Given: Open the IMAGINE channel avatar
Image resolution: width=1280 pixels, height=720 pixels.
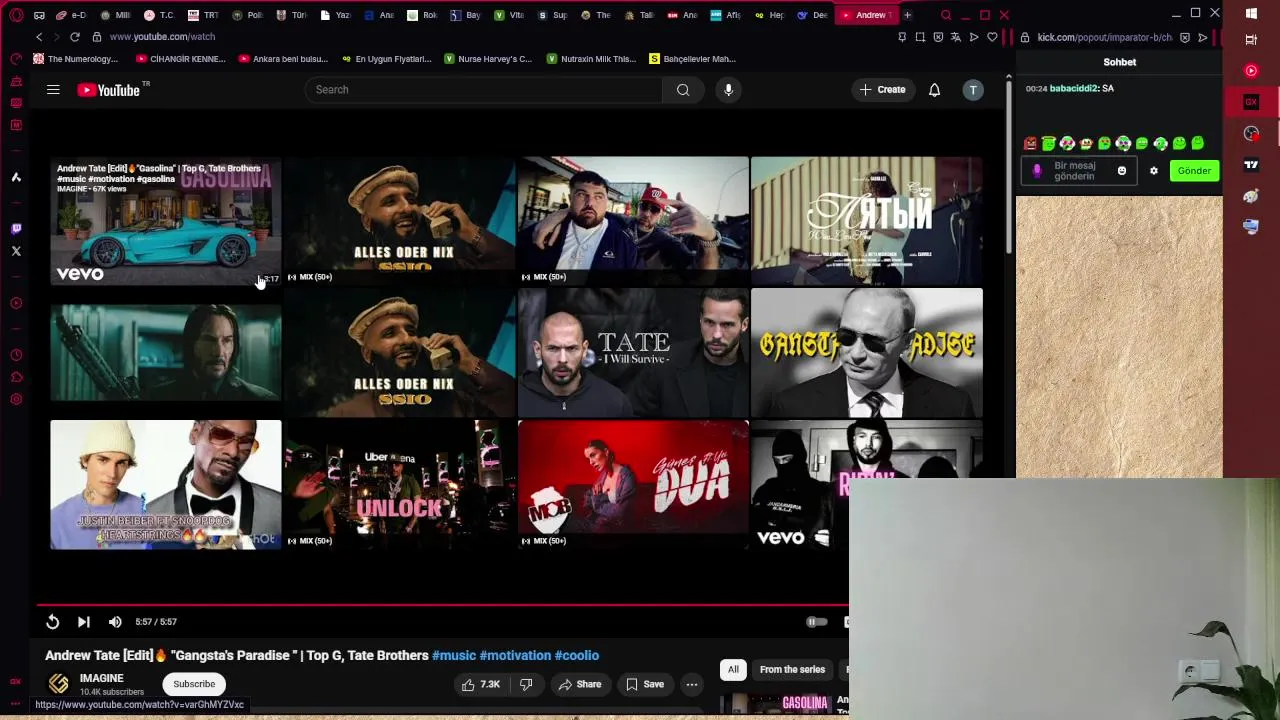Looking at the screenshot, I should [59, 684].
